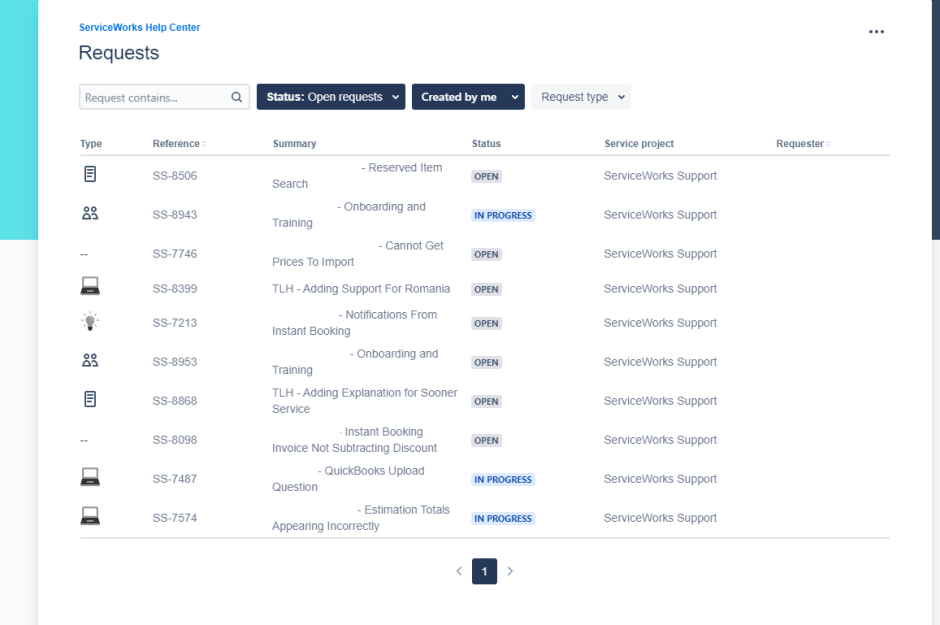Click the people icon for SS-8953

tap(90, 360)
